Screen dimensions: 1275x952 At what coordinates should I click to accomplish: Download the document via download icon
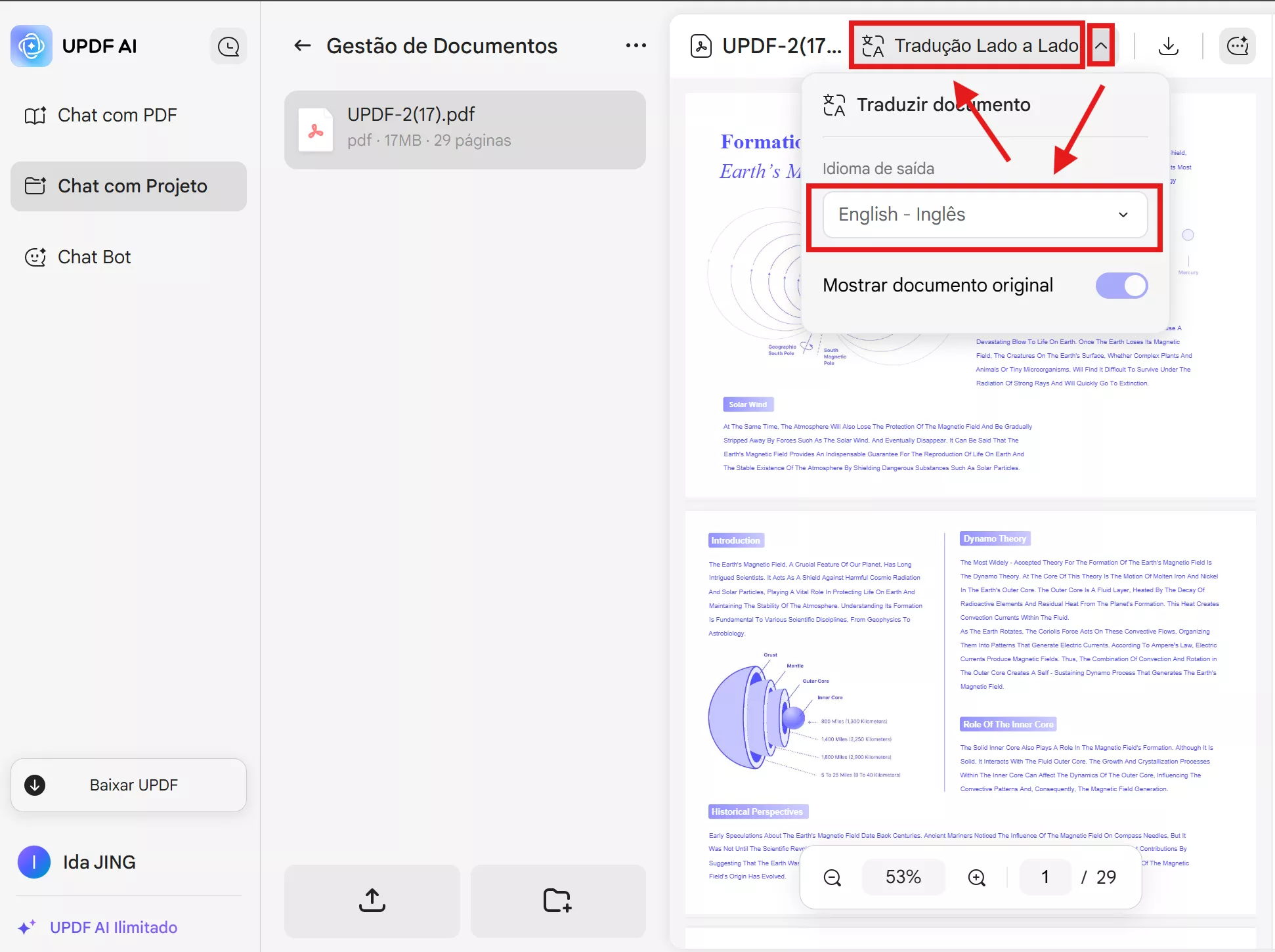click(x=1169, y=46)
